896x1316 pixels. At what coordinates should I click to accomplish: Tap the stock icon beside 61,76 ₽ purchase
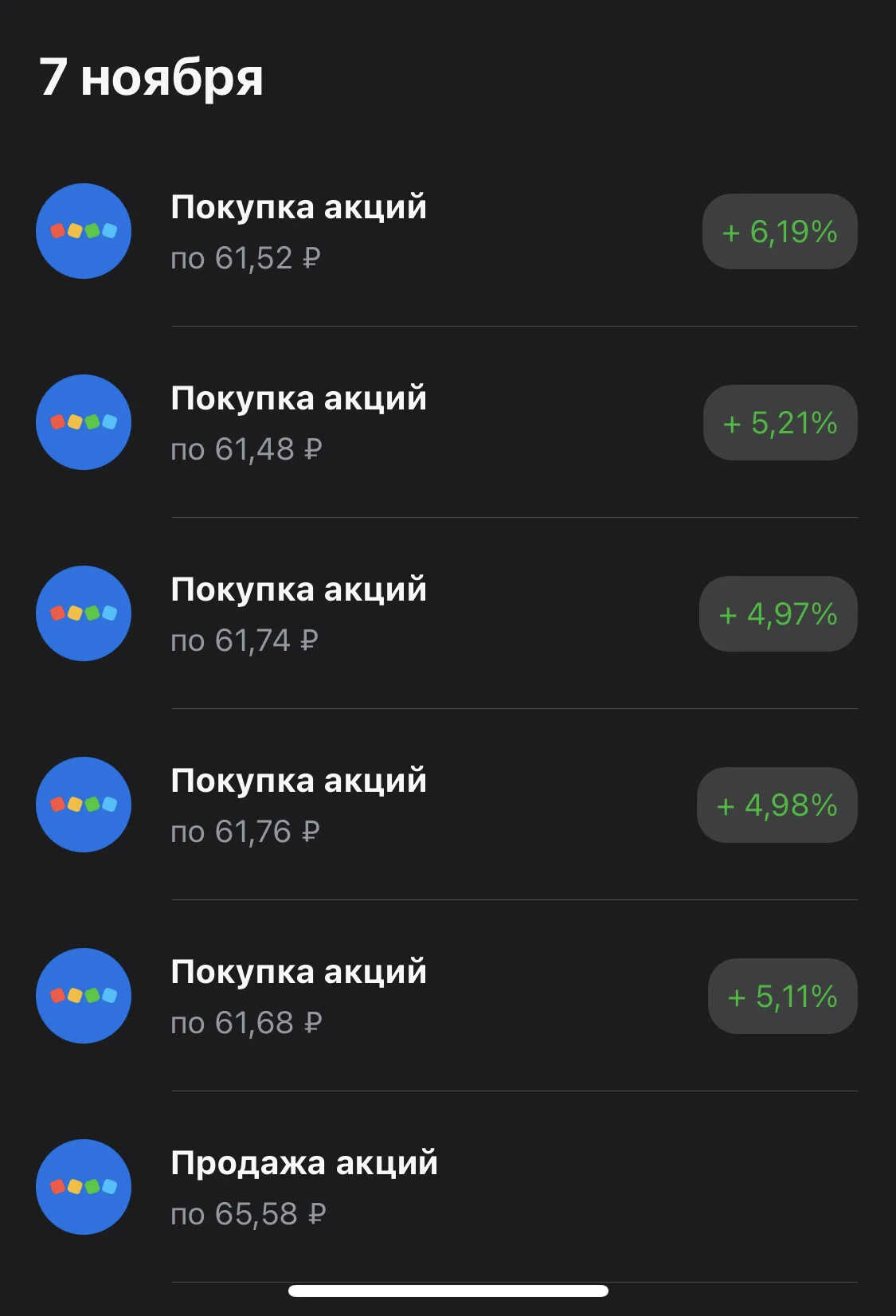pyautogui.click(x=84, y=805)
